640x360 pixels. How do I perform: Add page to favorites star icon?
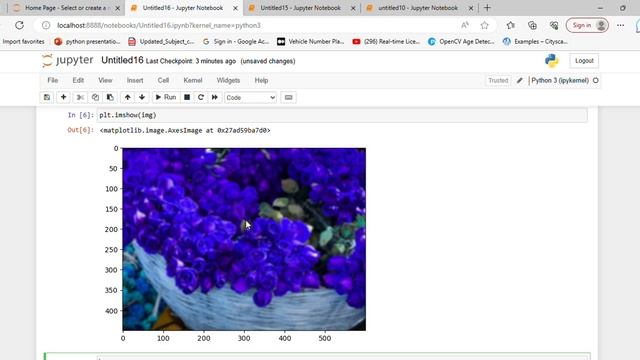[x=484, y=25]
